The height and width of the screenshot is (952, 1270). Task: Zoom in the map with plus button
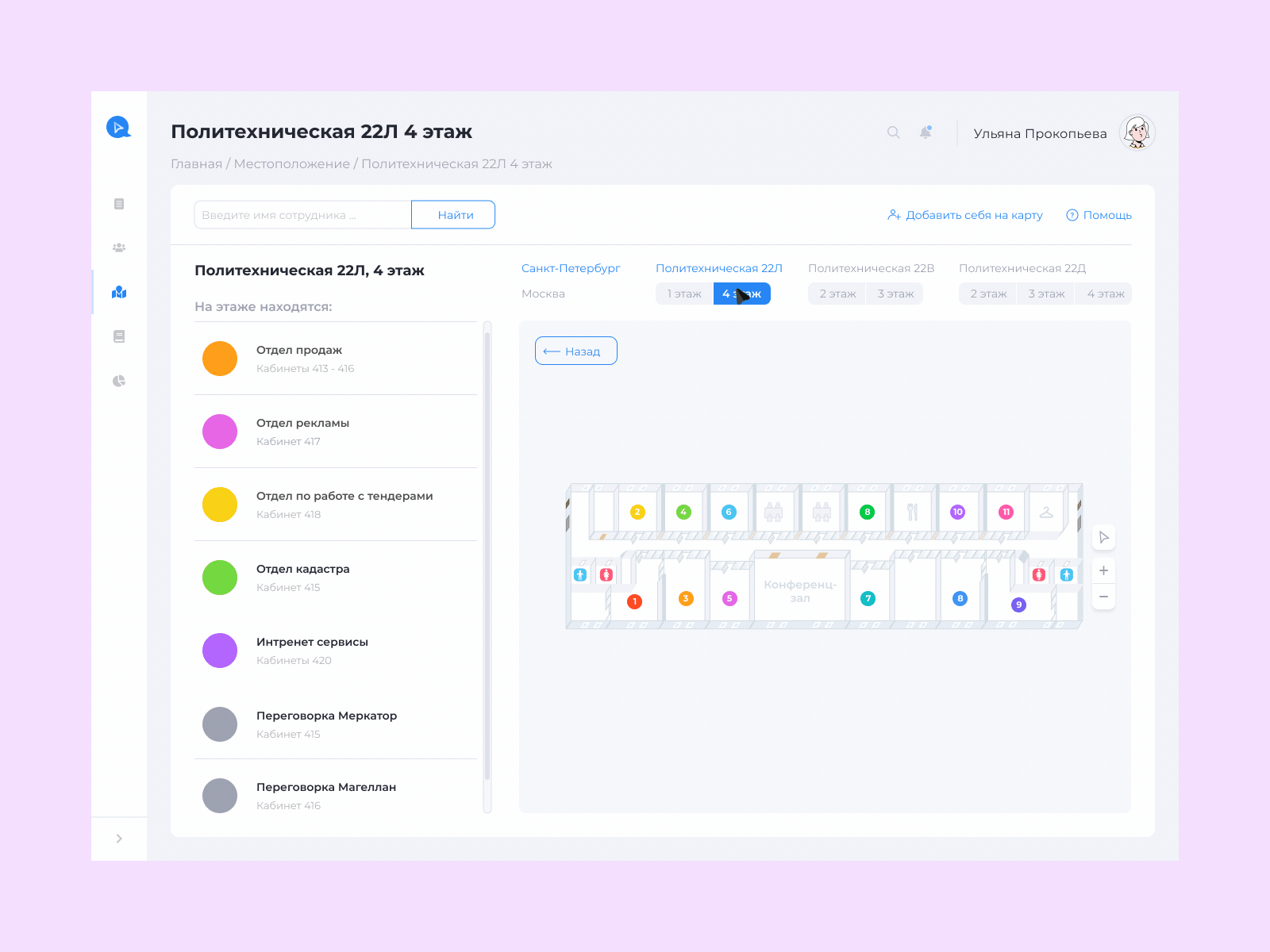click(x=1103, y=570)
